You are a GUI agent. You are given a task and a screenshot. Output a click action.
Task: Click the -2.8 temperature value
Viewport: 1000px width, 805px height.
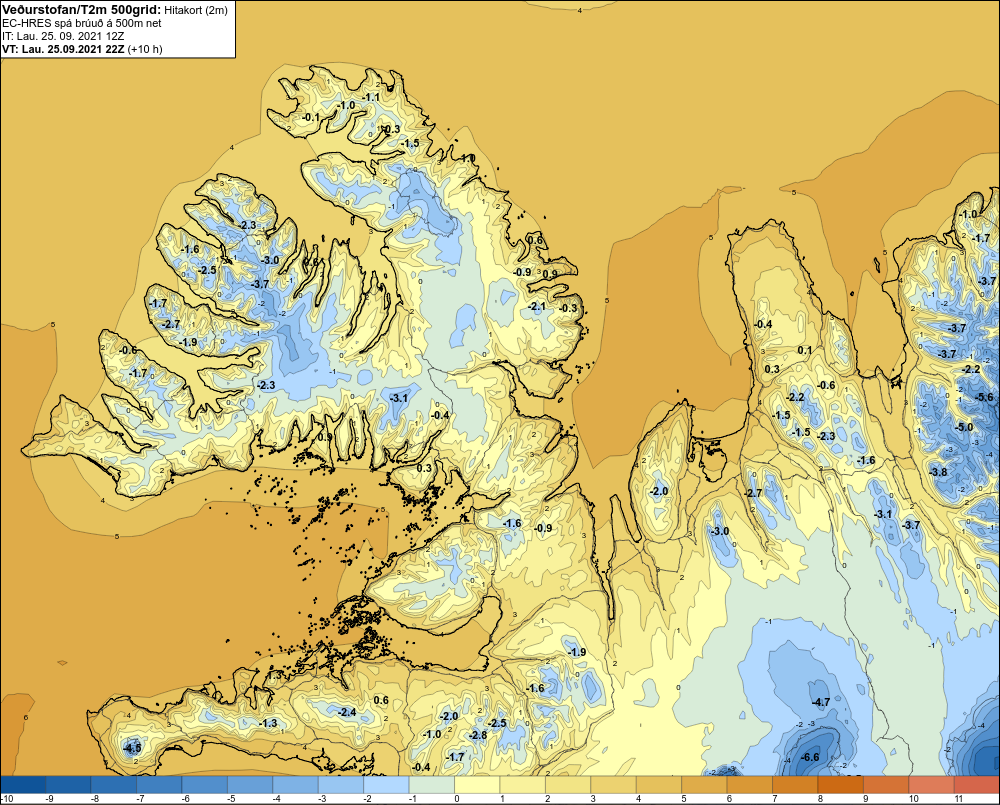click(x=478, y=735)
